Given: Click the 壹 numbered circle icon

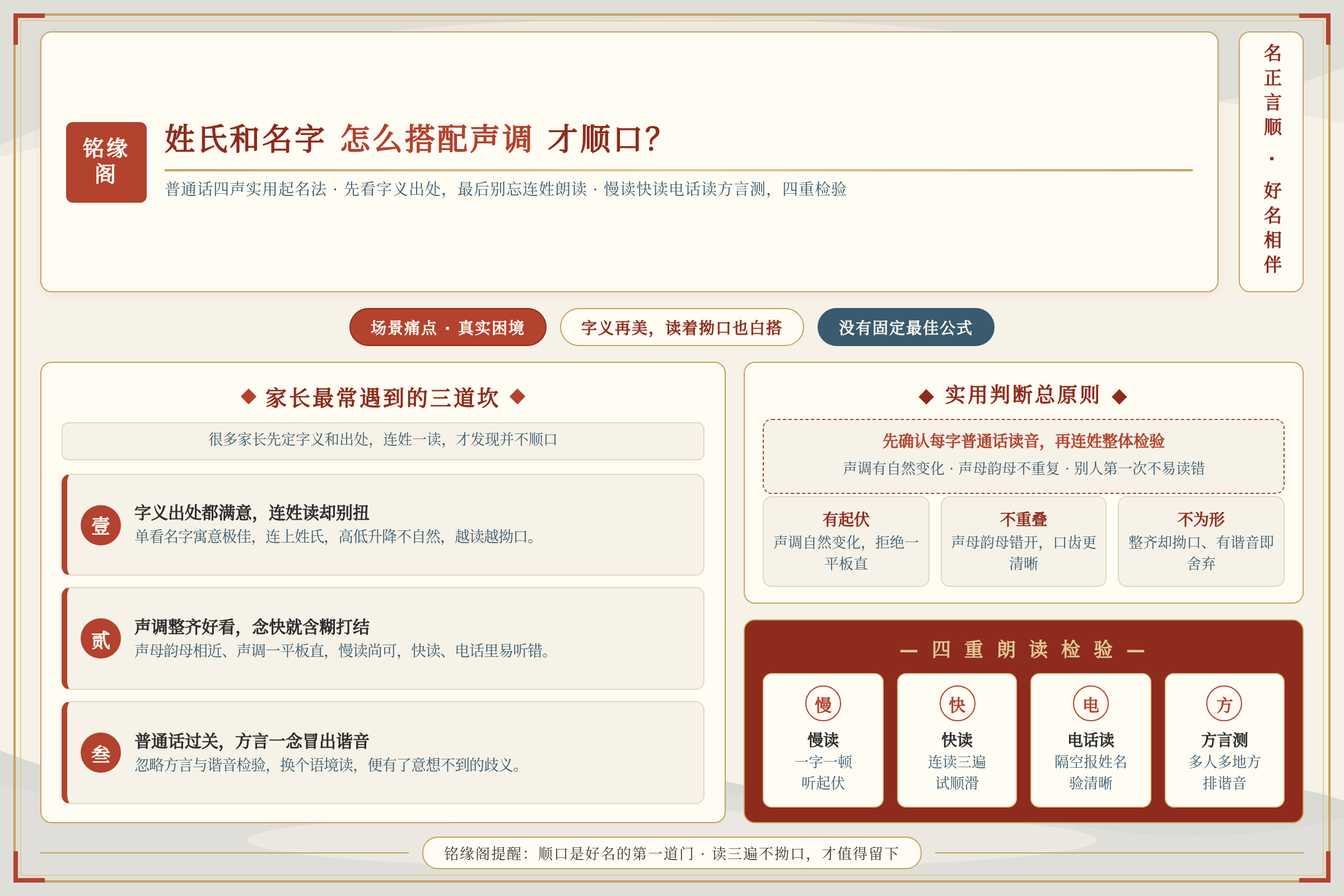Looking at the screenshot, I should click(101, 525).
